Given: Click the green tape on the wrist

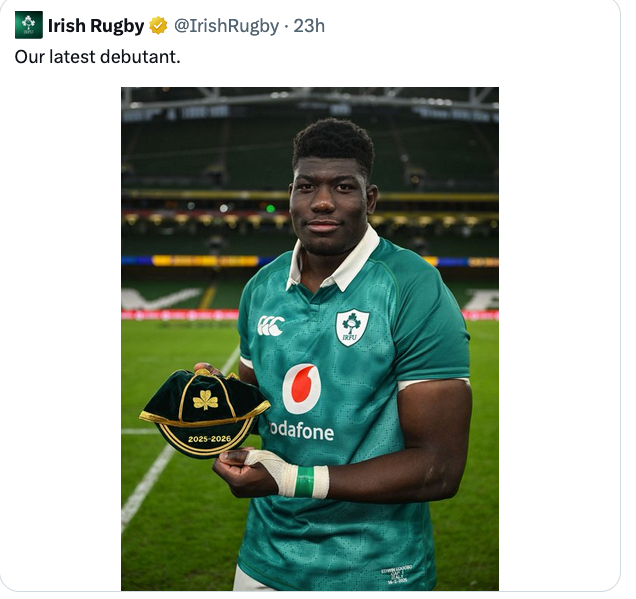Looking at the screenshot, I should click(304, 481).
